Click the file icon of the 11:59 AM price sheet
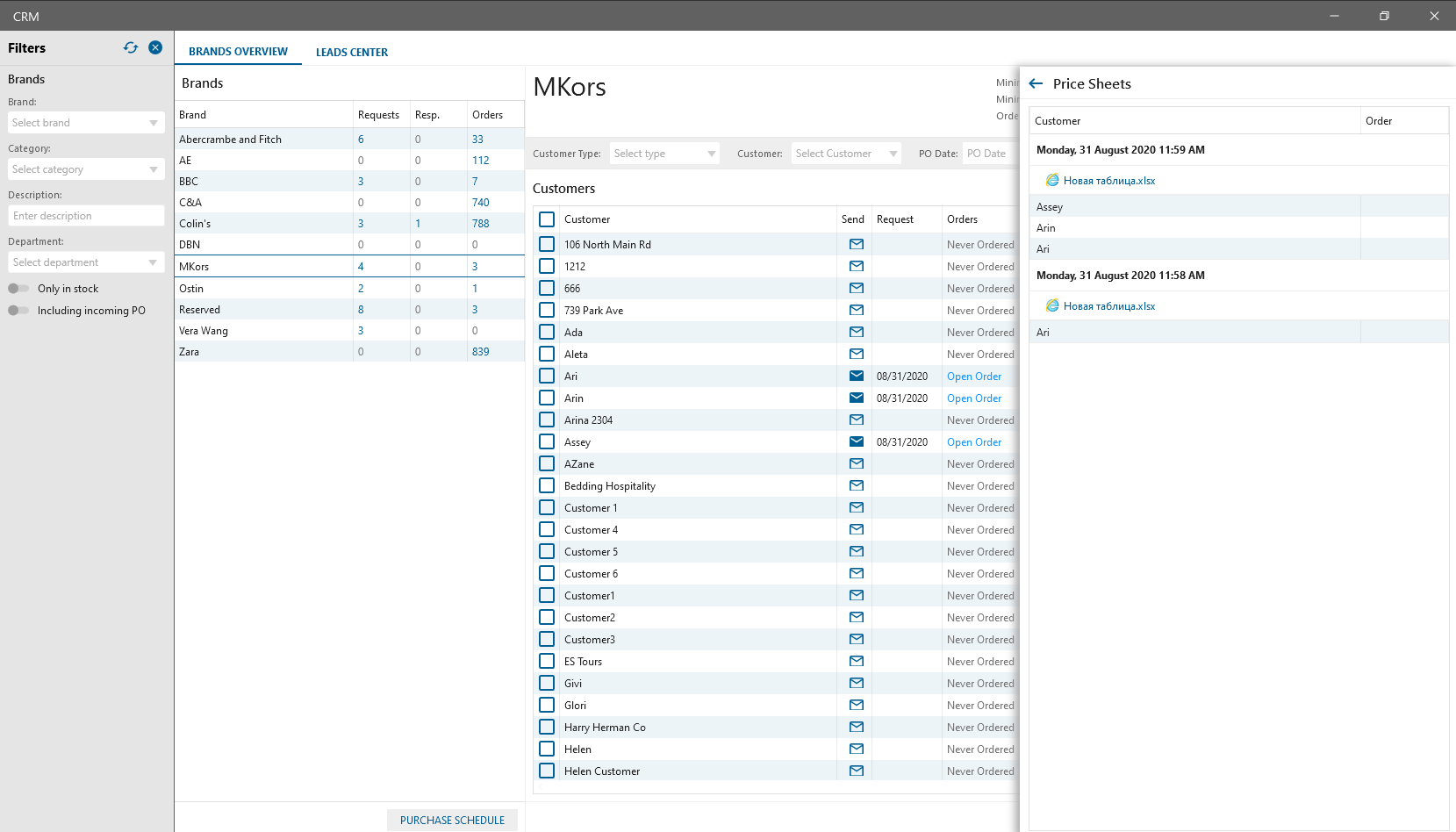1456x832 pixels. point(1052,180)
